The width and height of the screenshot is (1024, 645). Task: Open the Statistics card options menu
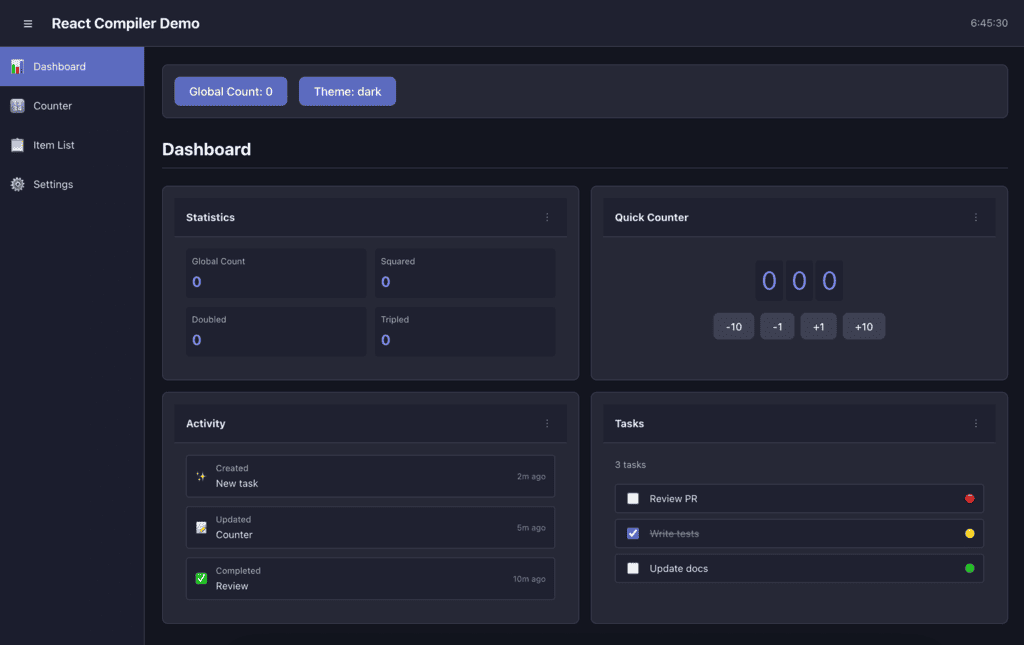(547, 218)
